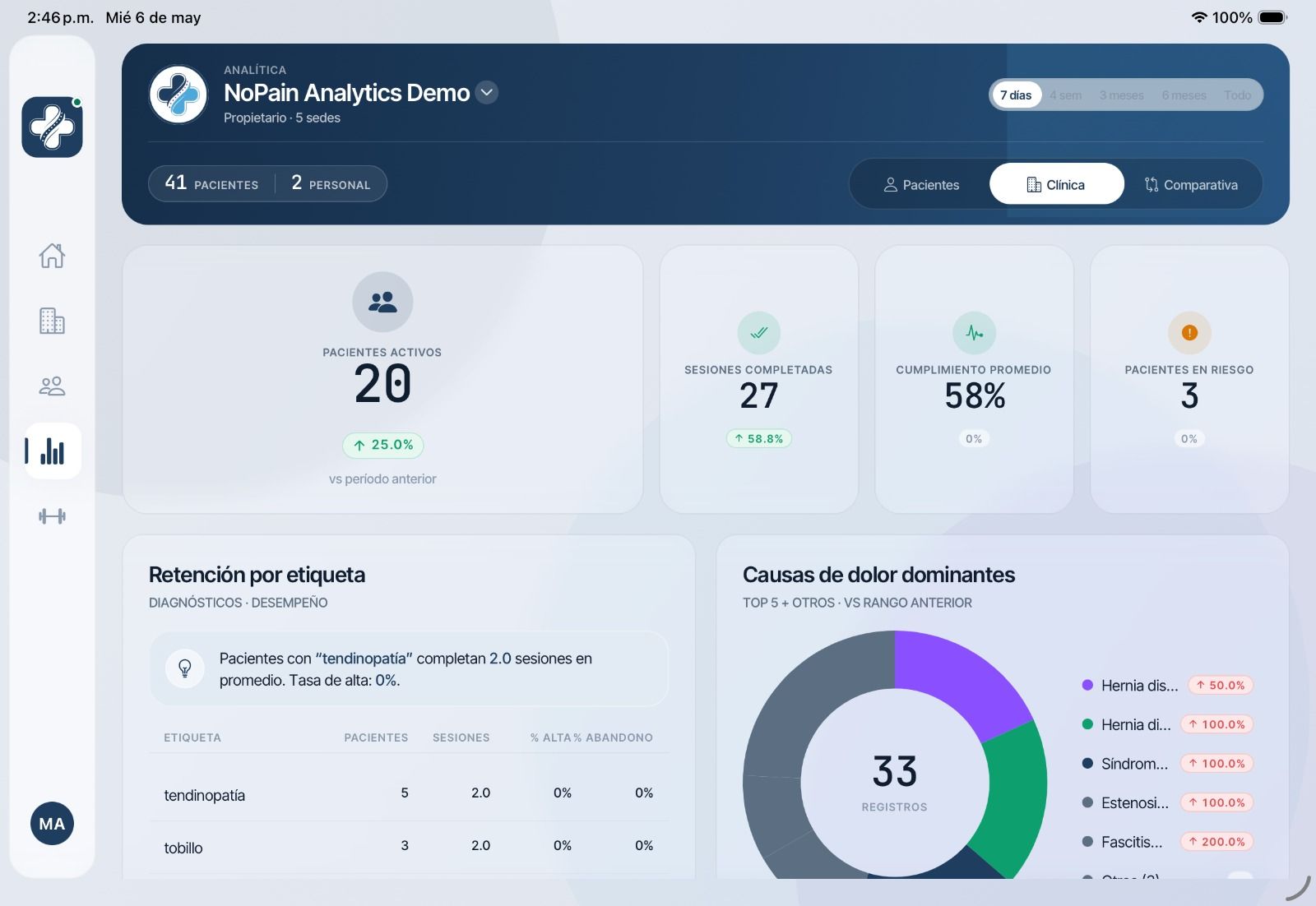This screenshot has width=1316, height=906.
Task: Open the Pacientes Activos card
Action: 382,380
